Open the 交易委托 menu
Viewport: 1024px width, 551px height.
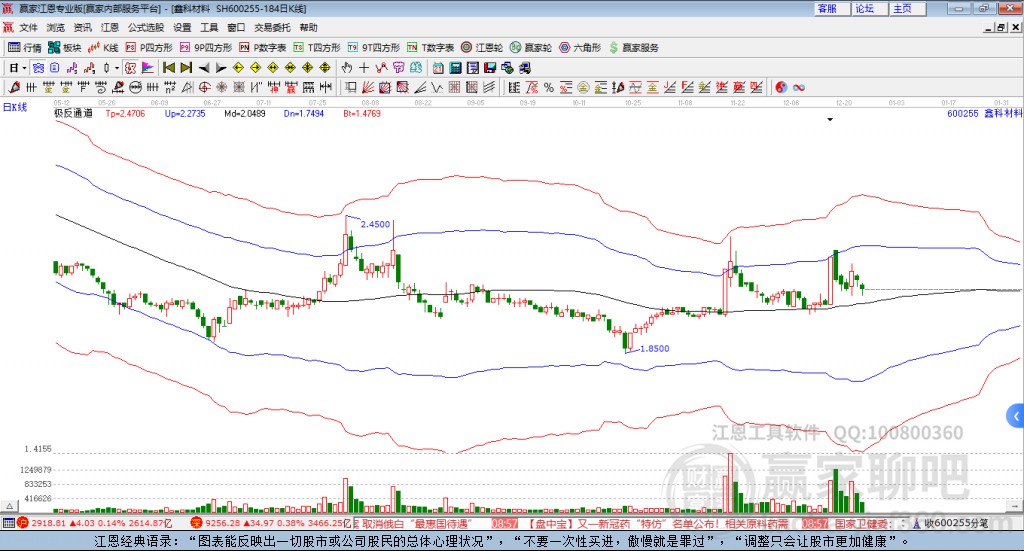pyautogui.click(x=272, y=27)
